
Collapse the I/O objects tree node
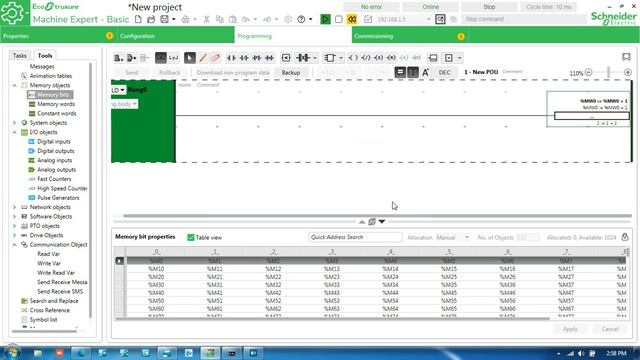point(14,132)
